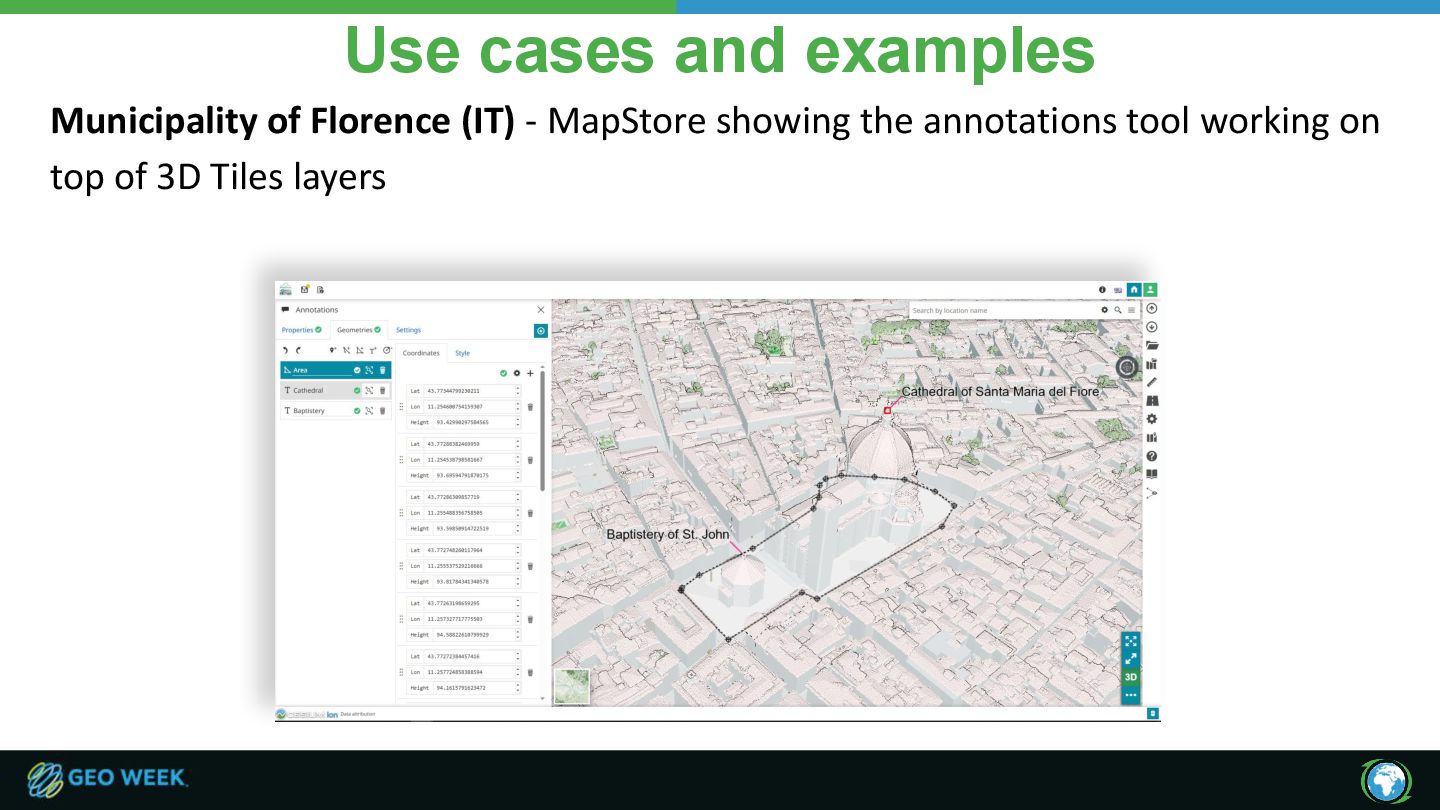
Task: Zoom to the Cathedral annotation geometry
Action: tap(369, 391)
